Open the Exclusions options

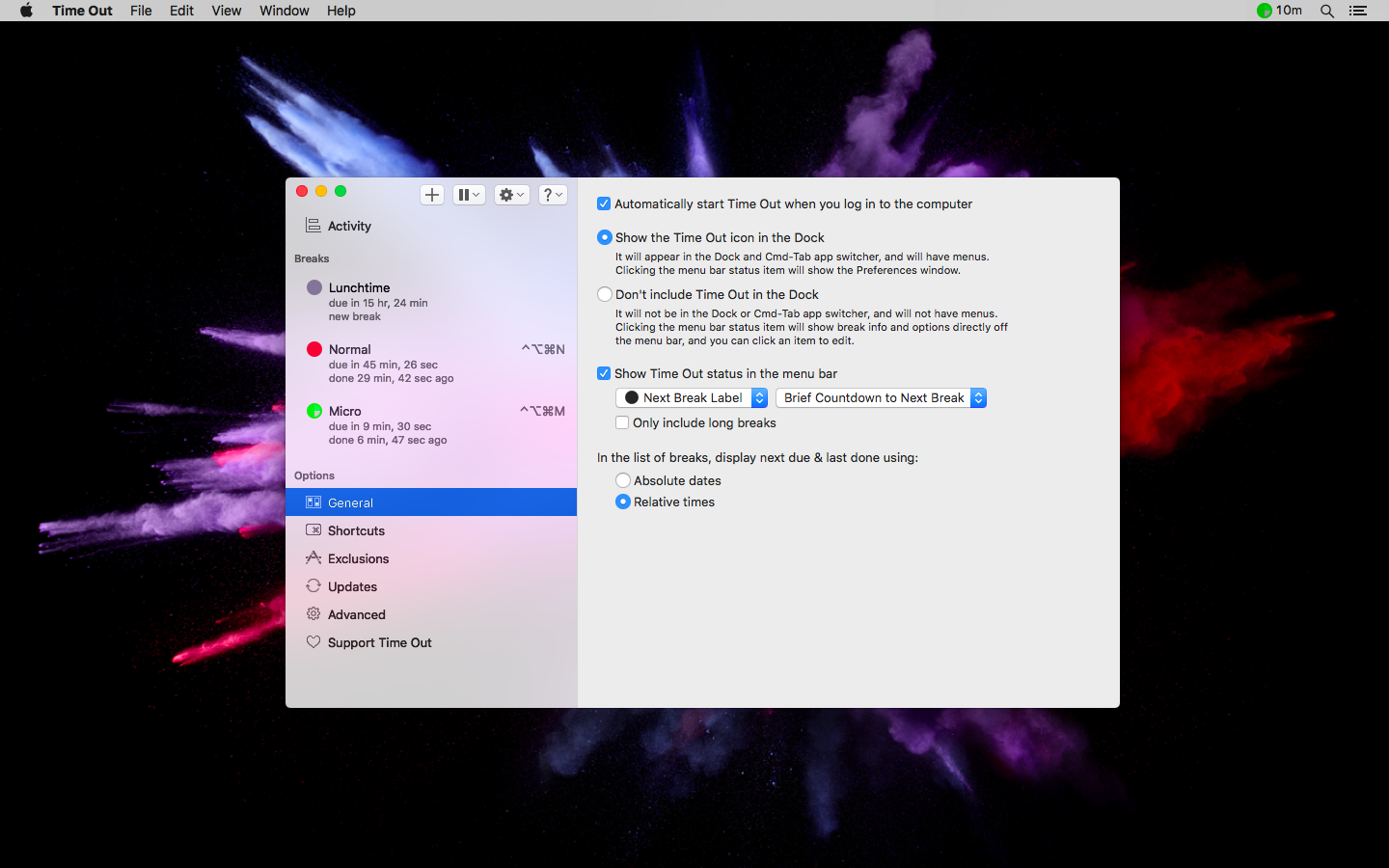click(x=431, y=558)
